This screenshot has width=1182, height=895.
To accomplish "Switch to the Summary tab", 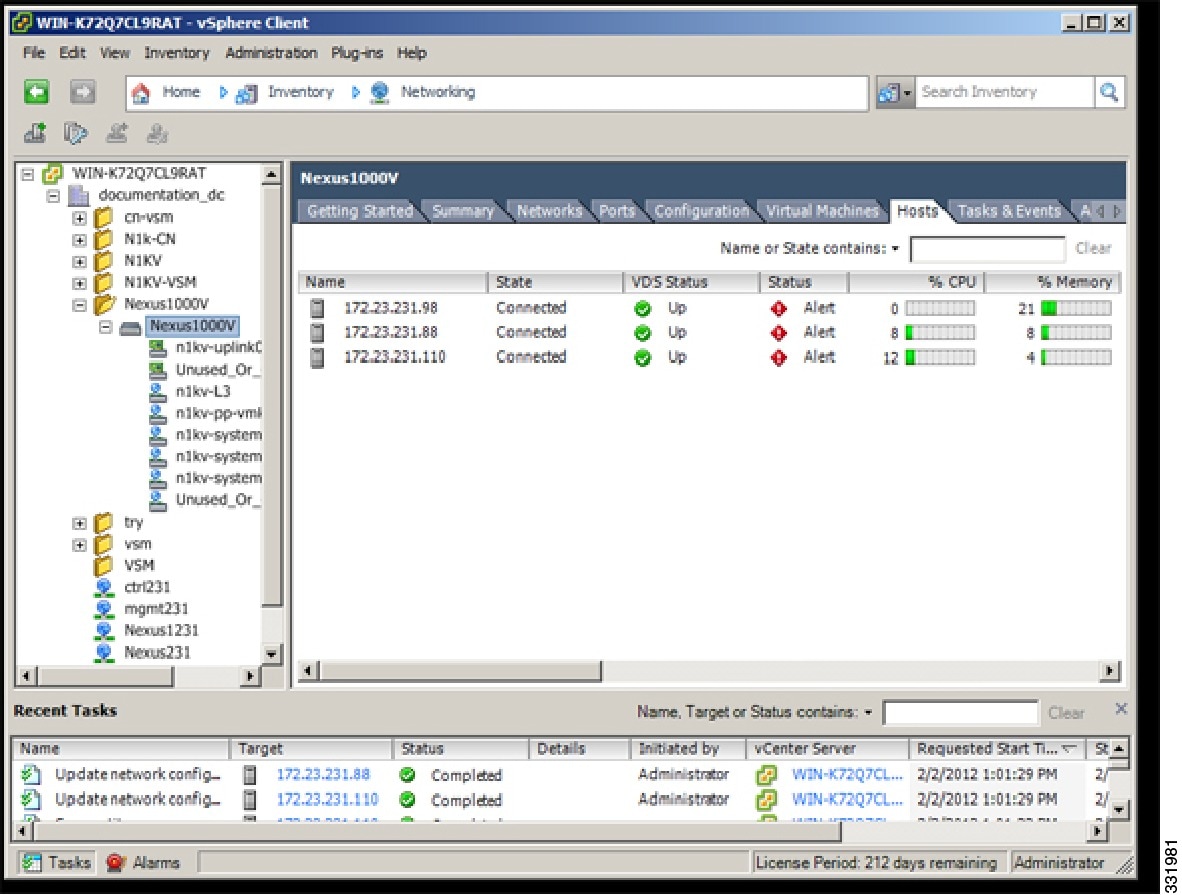I will click(x=463, y=211).
